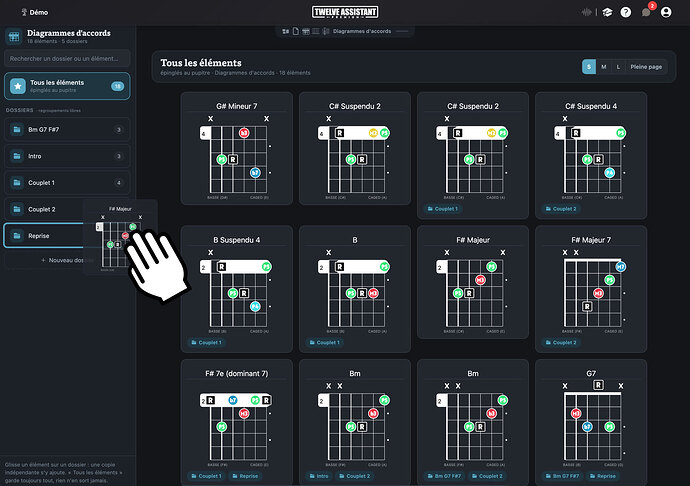Click the graduation cap tutorials icon
690x486 pixels.
[x=607, y=12]
